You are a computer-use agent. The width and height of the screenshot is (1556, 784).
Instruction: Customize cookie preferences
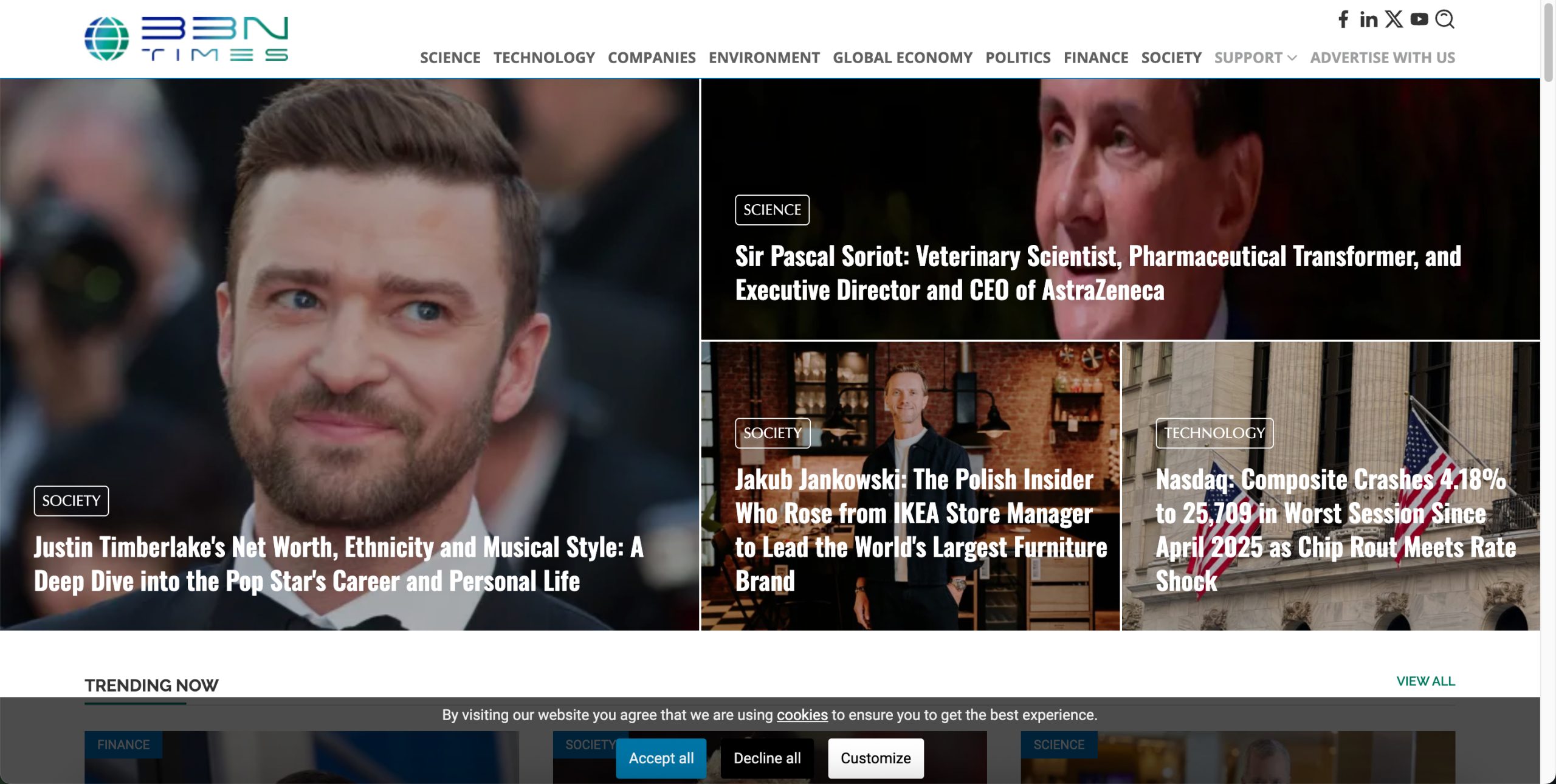click(x=876, y=758)
